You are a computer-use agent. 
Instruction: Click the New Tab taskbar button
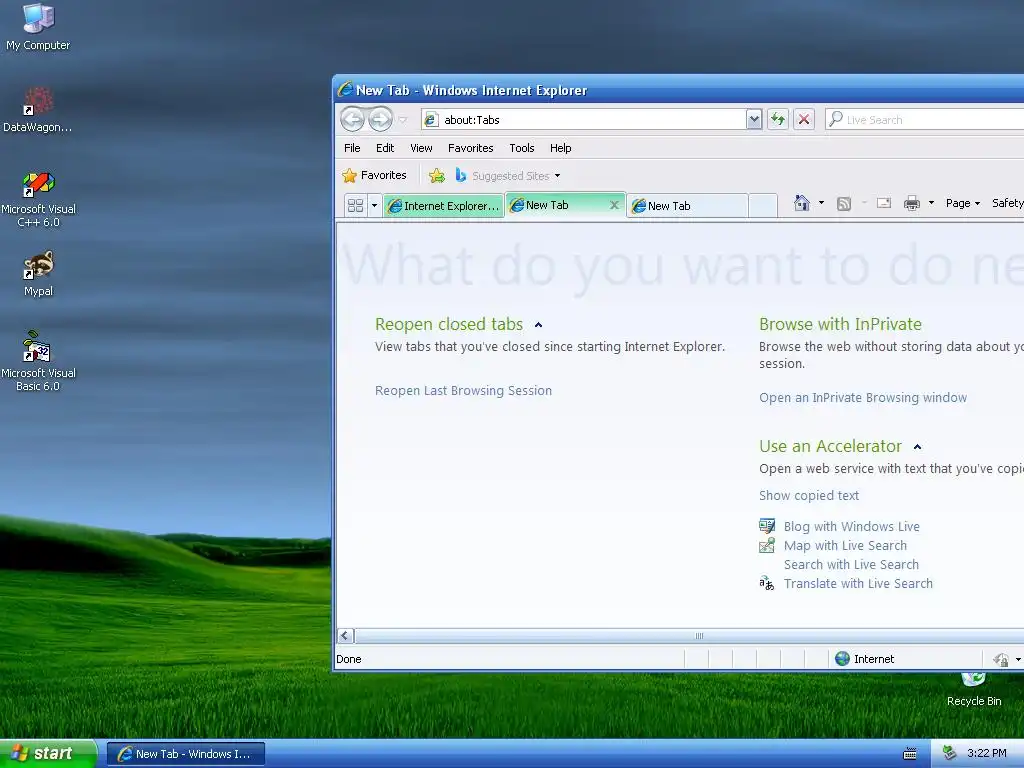(186, 754)
